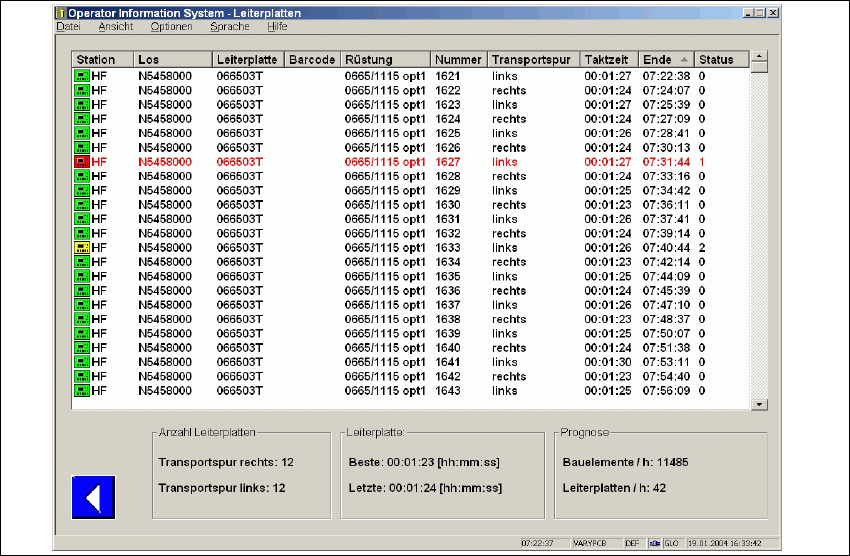
Task: Open the Sprache menu
Action: (x=230, y=27)
